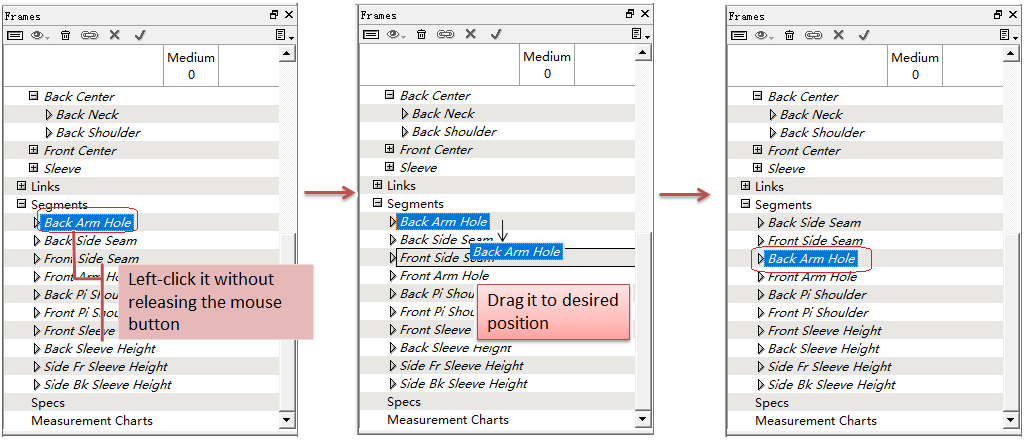1029x447 pixels.
Task: Expand Front Center node in the middle panel
Action: [x=389, y=149]
